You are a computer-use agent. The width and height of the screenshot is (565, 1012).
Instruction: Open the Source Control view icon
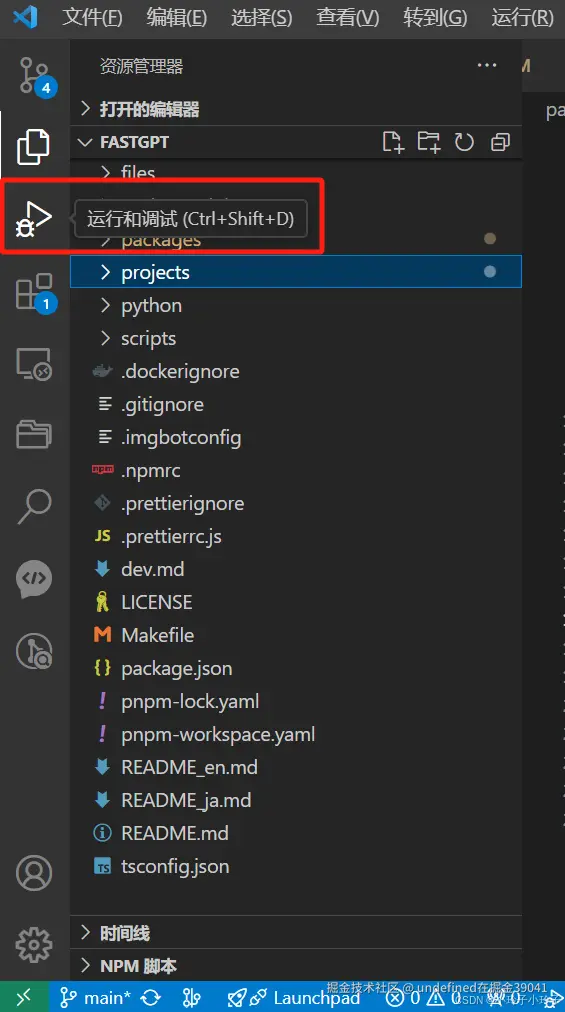[34, 76]
